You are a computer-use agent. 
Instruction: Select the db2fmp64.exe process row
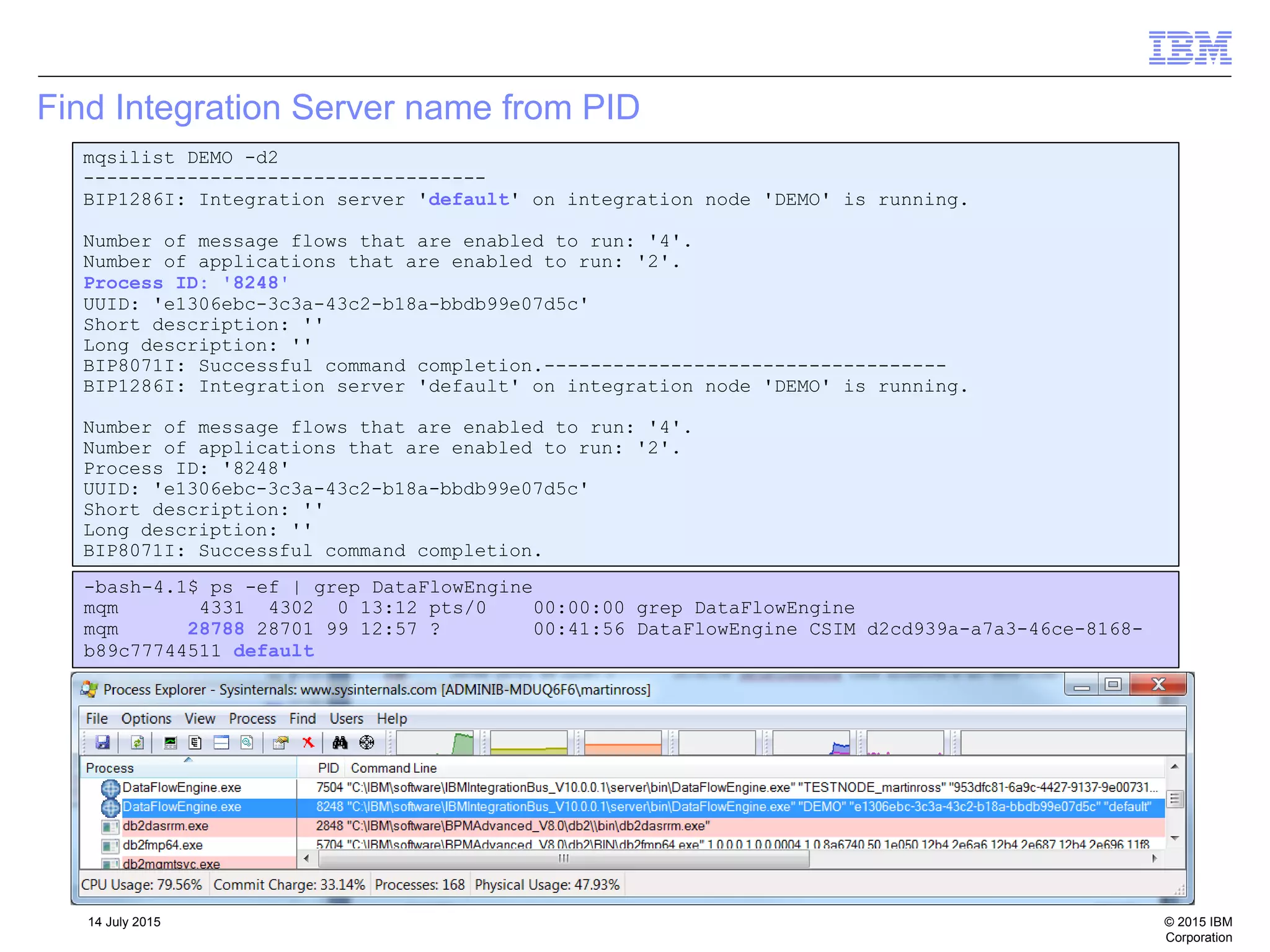(623, 845)
